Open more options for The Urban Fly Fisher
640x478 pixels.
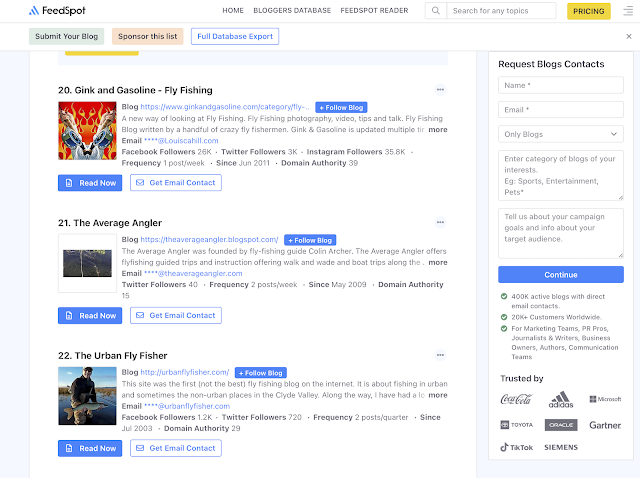coord(440,355)
